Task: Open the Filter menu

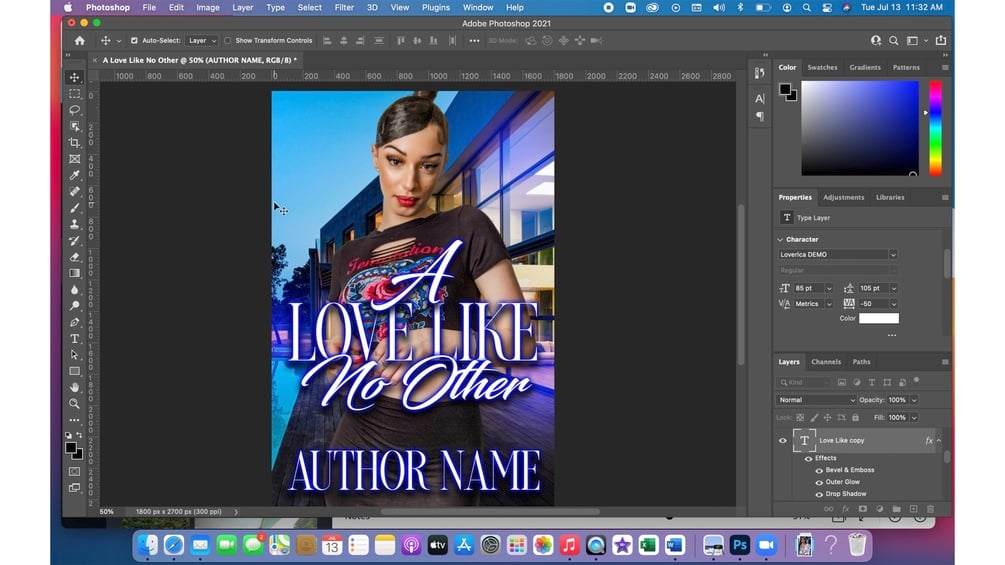Action: [344, 7]
